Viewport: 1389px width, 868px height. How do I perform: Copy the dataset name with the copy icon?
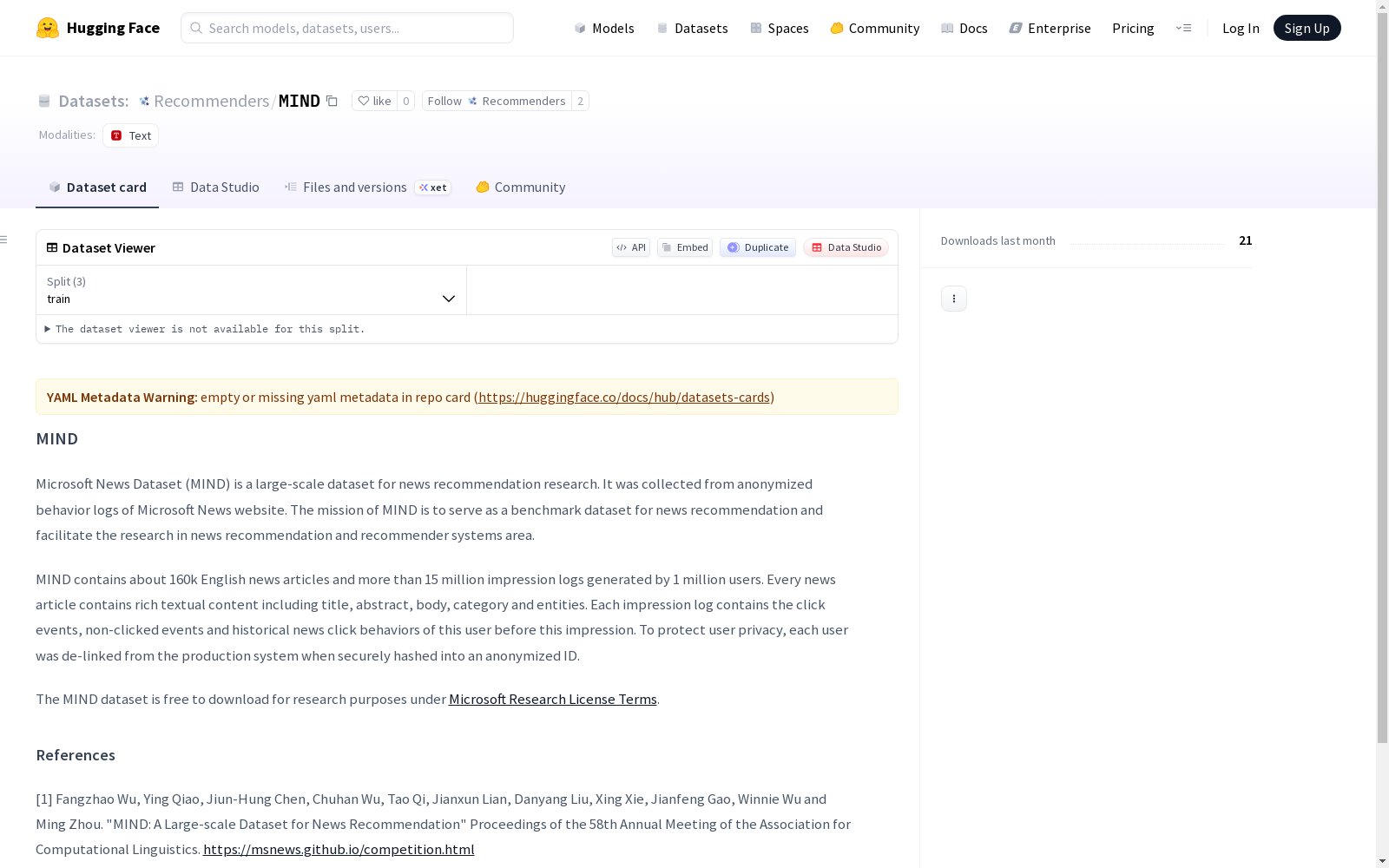[x=332, y=101]
